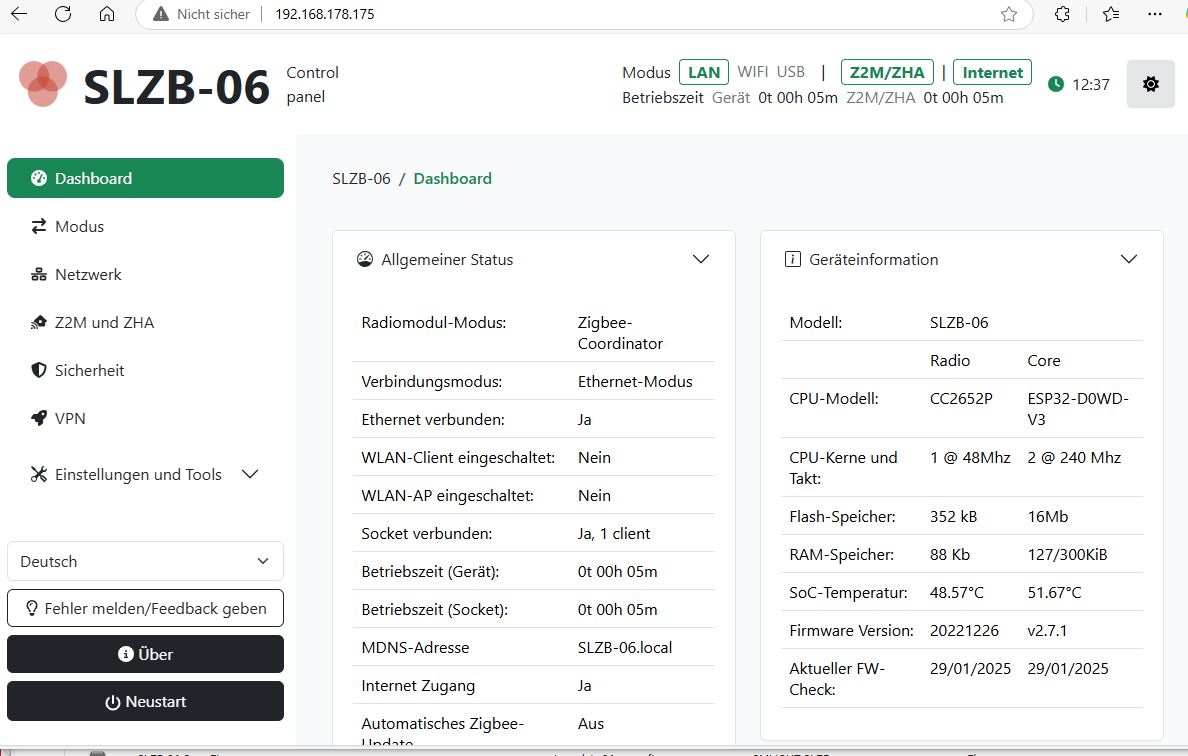Screen dimensions: 1188x756
Task: Expand Einstellungen und Tools submenu
Action: (x=145, y=474)
